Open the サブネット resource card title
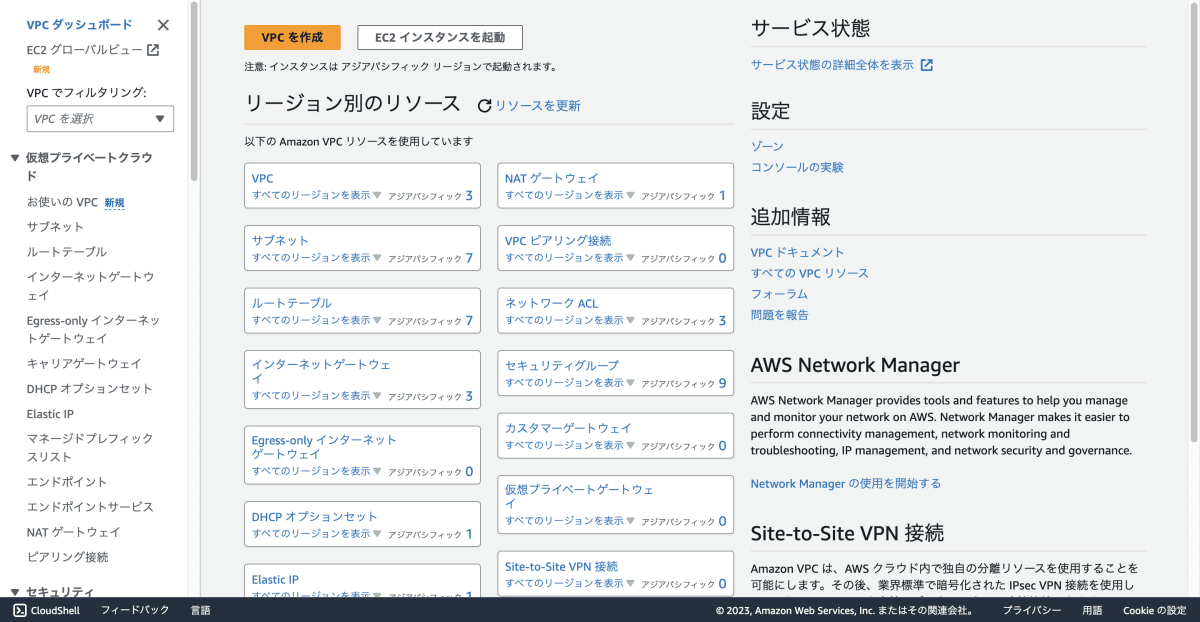 (x=281, y=241)
